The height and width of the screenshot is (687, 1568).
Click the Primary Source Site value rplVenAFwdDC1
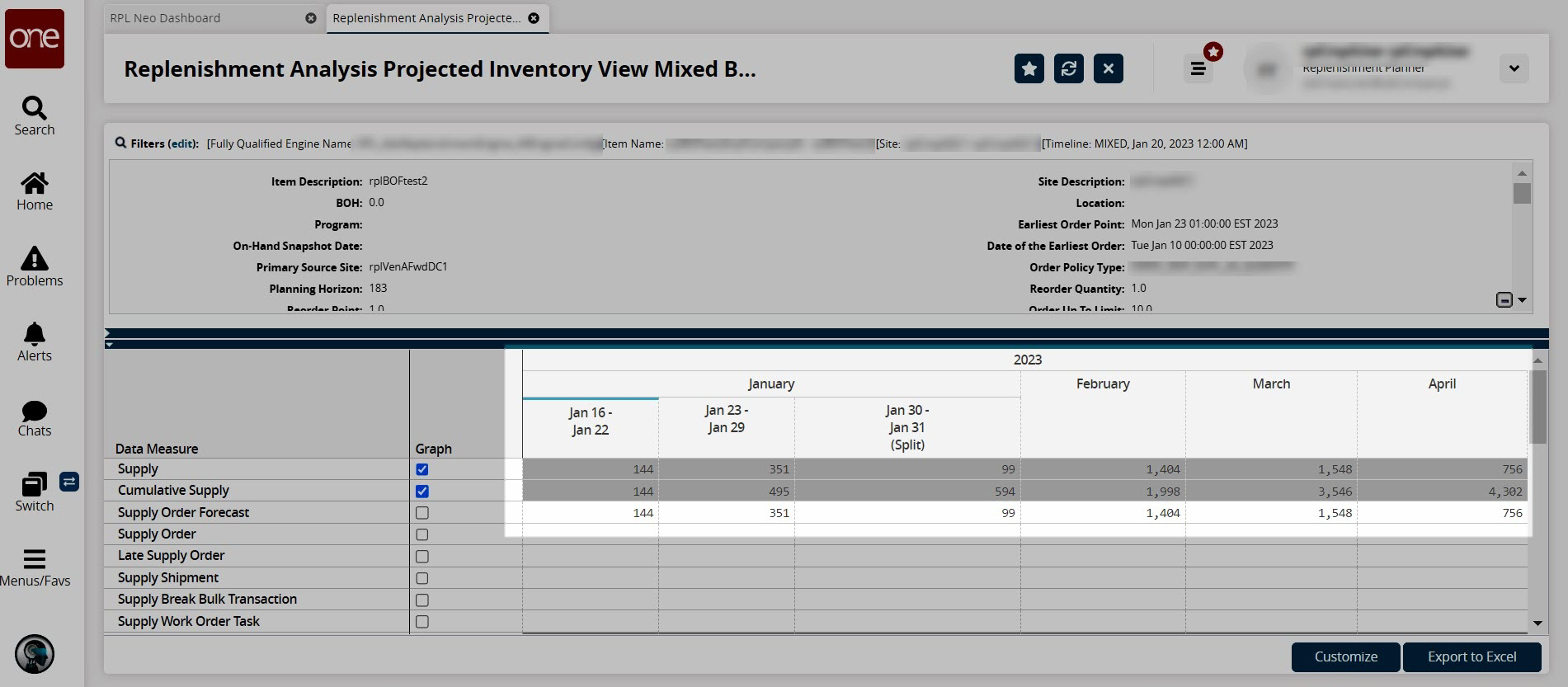(408, 267)
